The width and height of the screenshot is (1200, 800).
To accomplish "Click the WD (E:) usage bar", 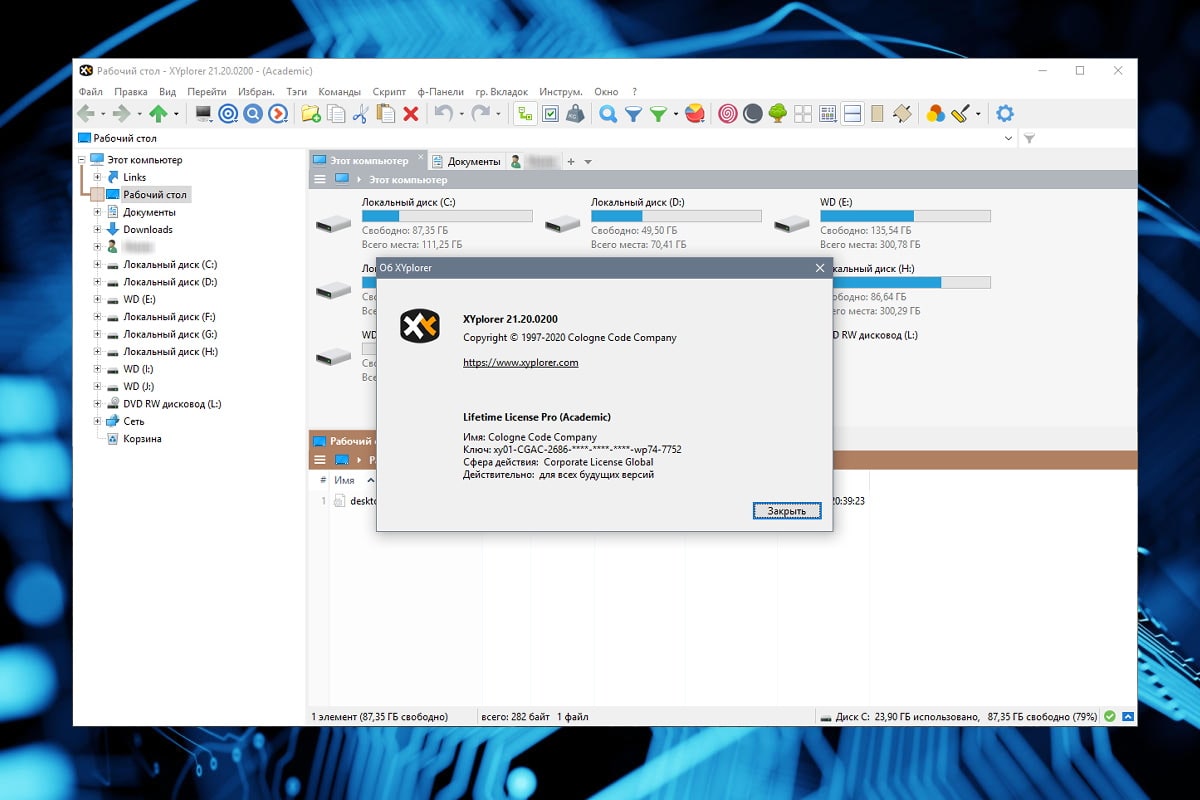I will [905, 216].
